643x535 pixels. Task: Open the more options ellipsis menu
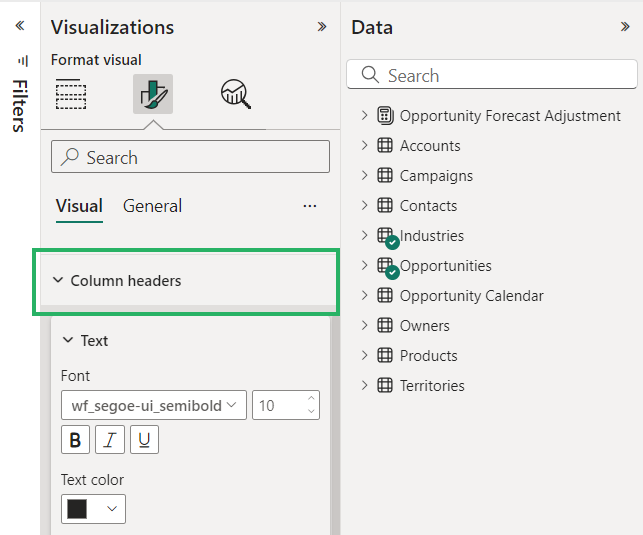310,206
